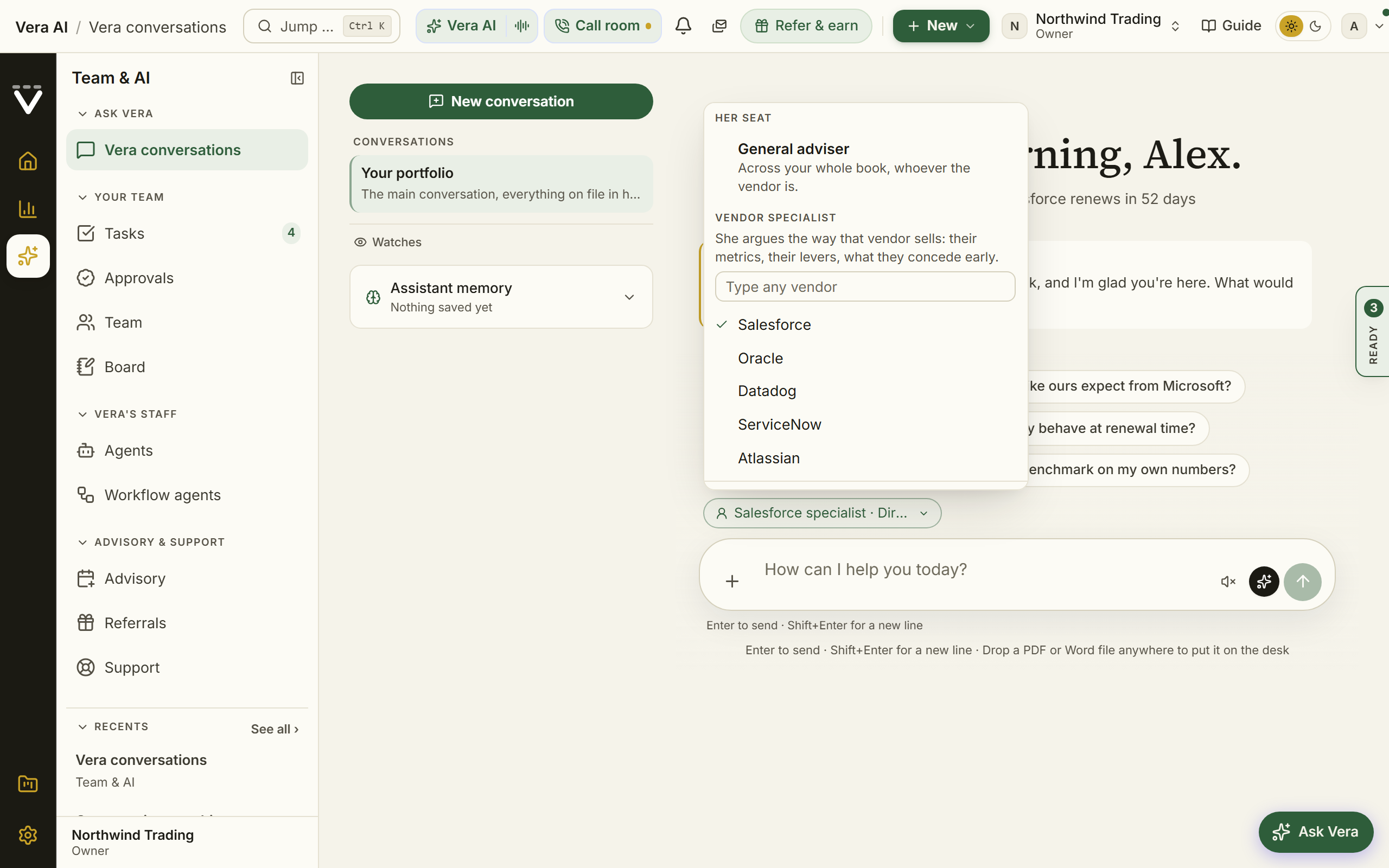
Task: Open Board in the sidebar
Action: (x=187, y=367)
